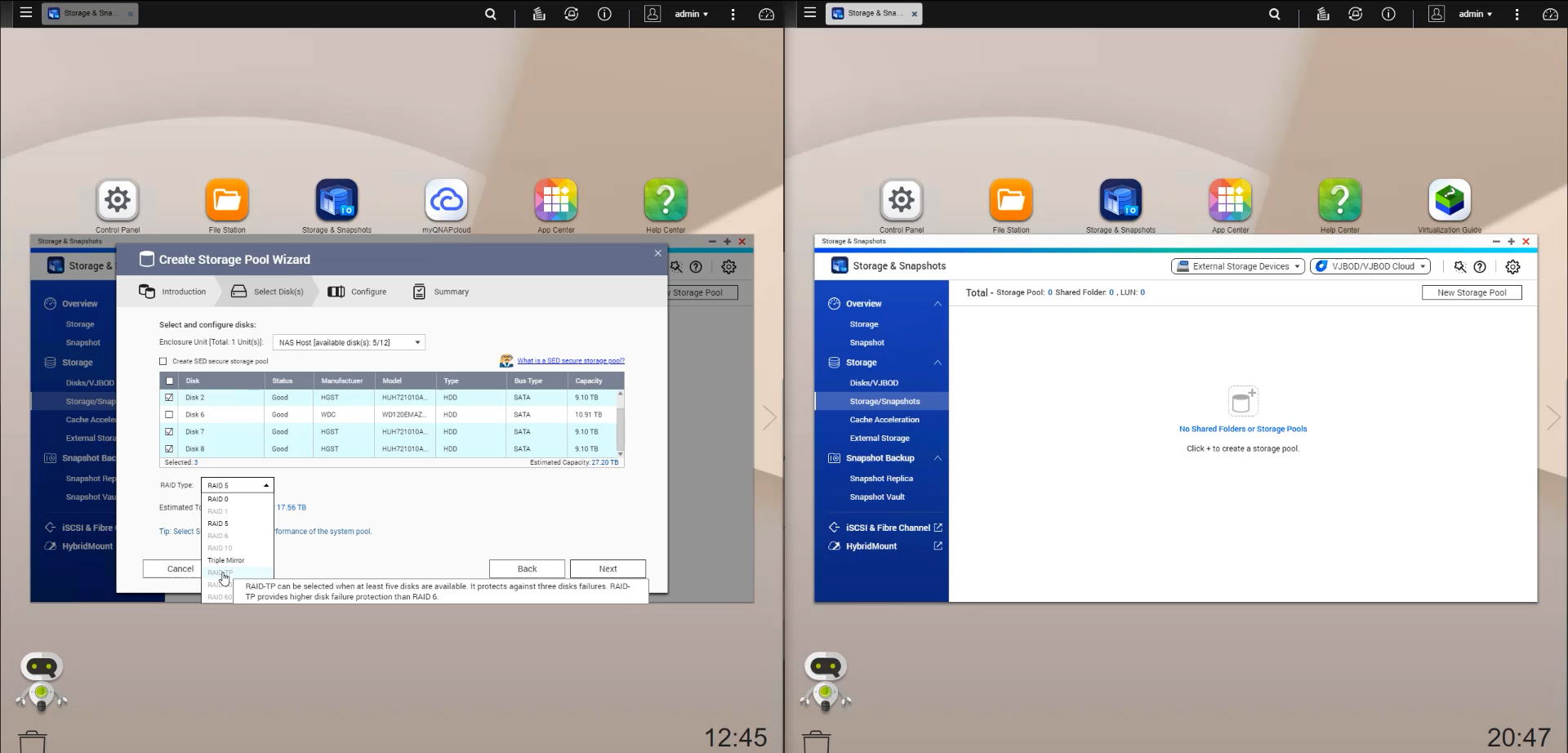
Task: Uncheck the Disk 7 checkbox
Action: click(169, 432)
